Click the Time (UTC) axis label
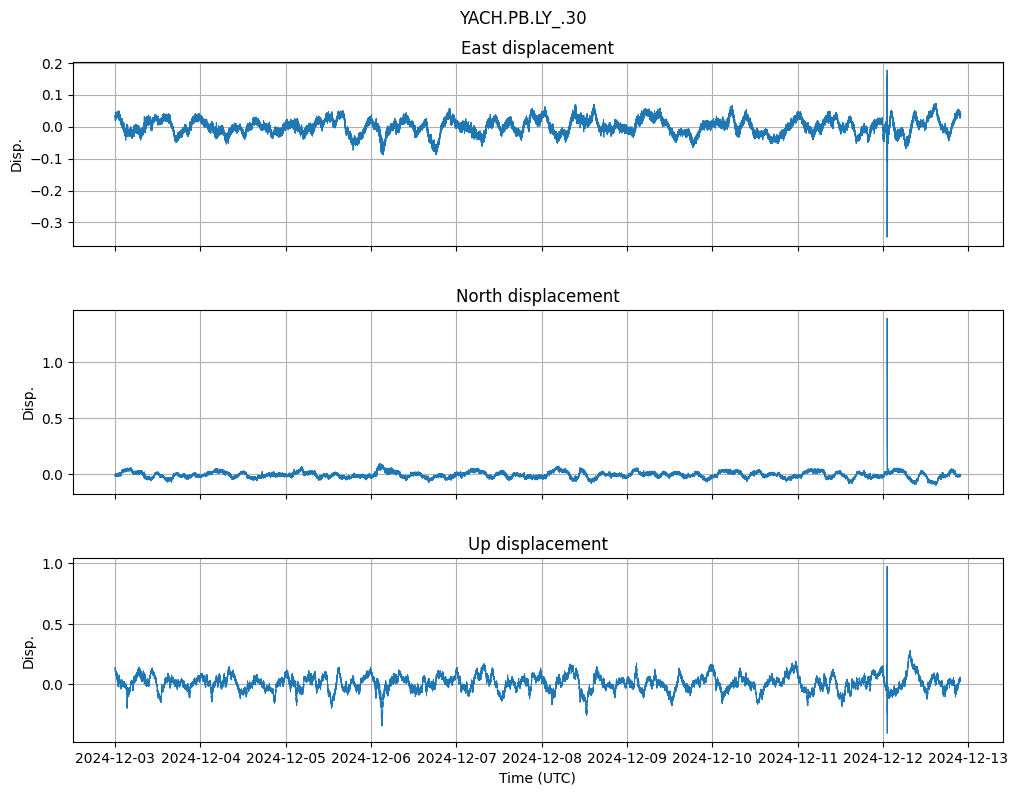The image size is (1018, 795). click(537, 778)
